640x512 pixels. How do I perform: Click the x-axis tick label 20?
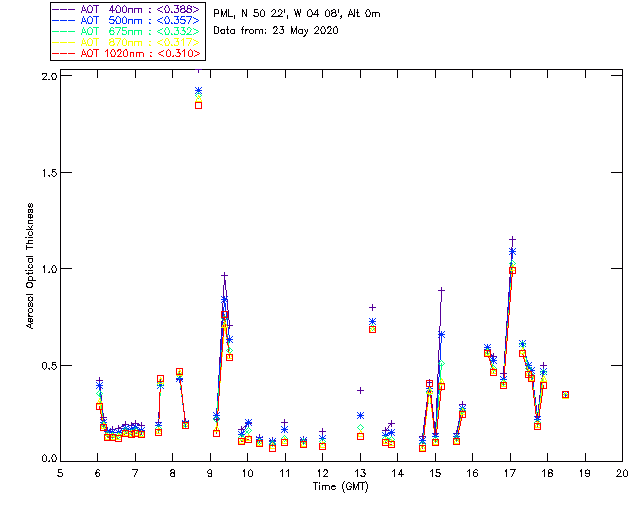pyautogui.click(x=622, y=472)
